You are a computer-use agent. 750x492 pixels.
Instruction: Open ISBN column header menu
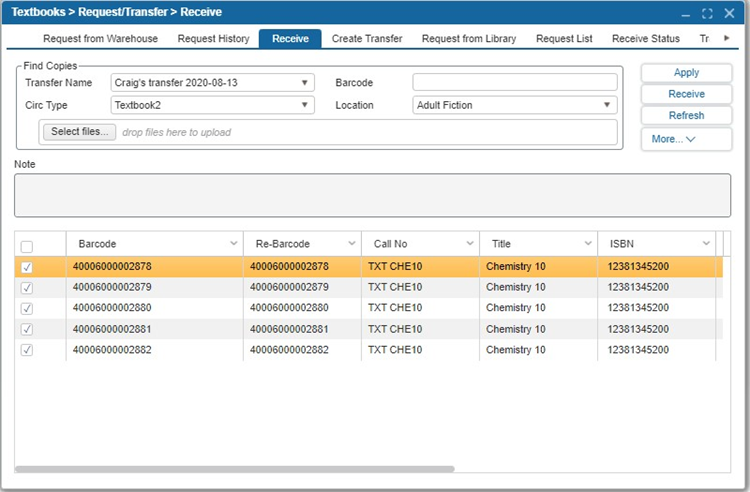coord(706,243)
